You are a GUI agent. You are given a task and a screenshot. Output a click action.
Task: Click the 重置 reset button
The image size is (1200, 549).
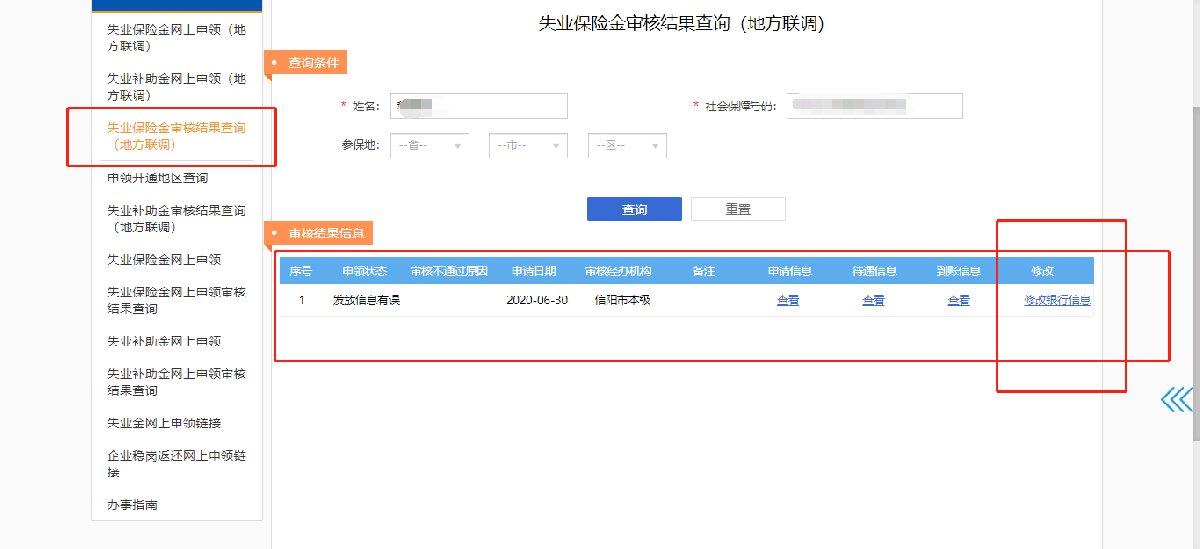click(x=738, y=209)
